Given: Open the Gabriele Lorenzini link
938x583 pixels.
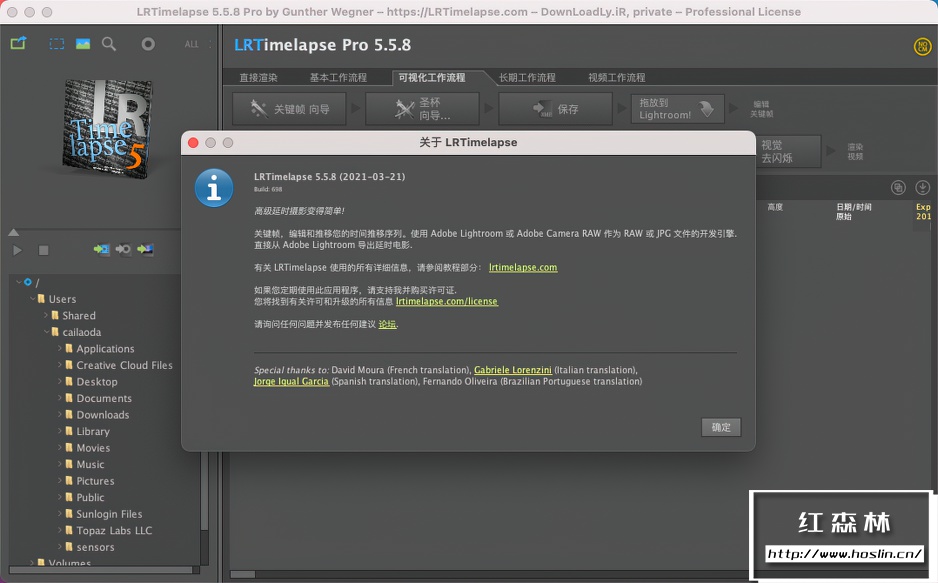Looking at the screenshot, I should [513, 370].
